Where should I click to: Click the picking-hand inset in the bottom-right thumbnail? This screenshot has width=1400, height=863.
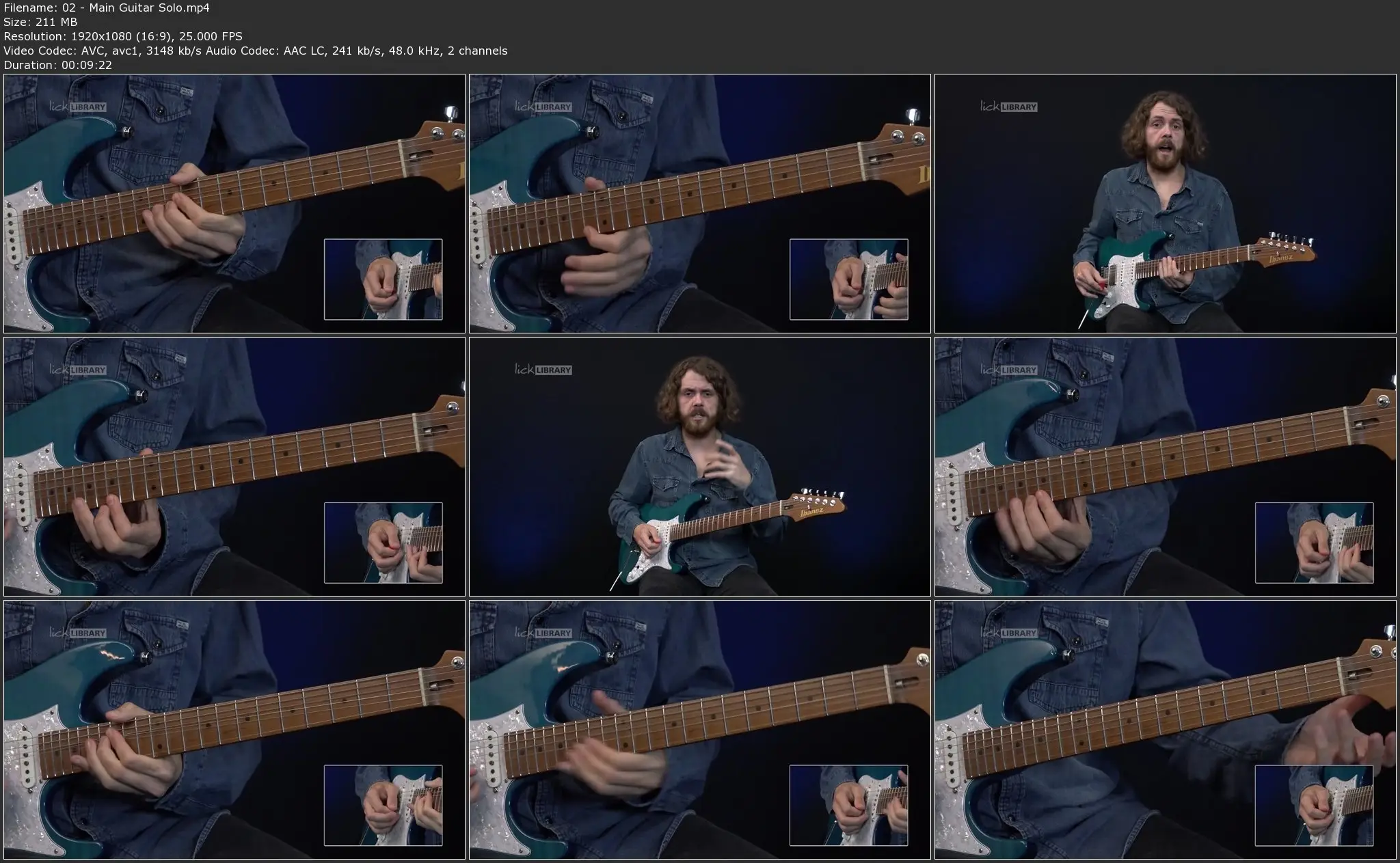pos(1315,806)
